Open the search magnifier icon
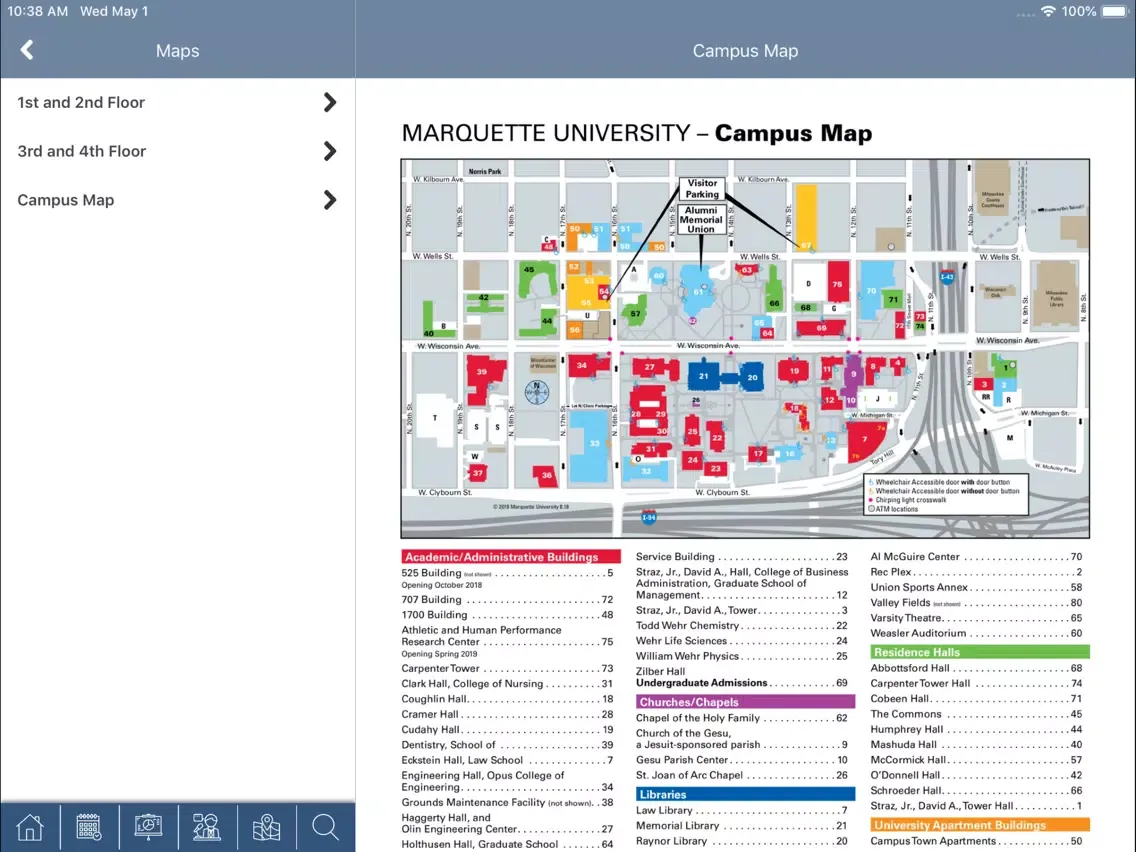The image size is (1136, 852). coord(325,827)
